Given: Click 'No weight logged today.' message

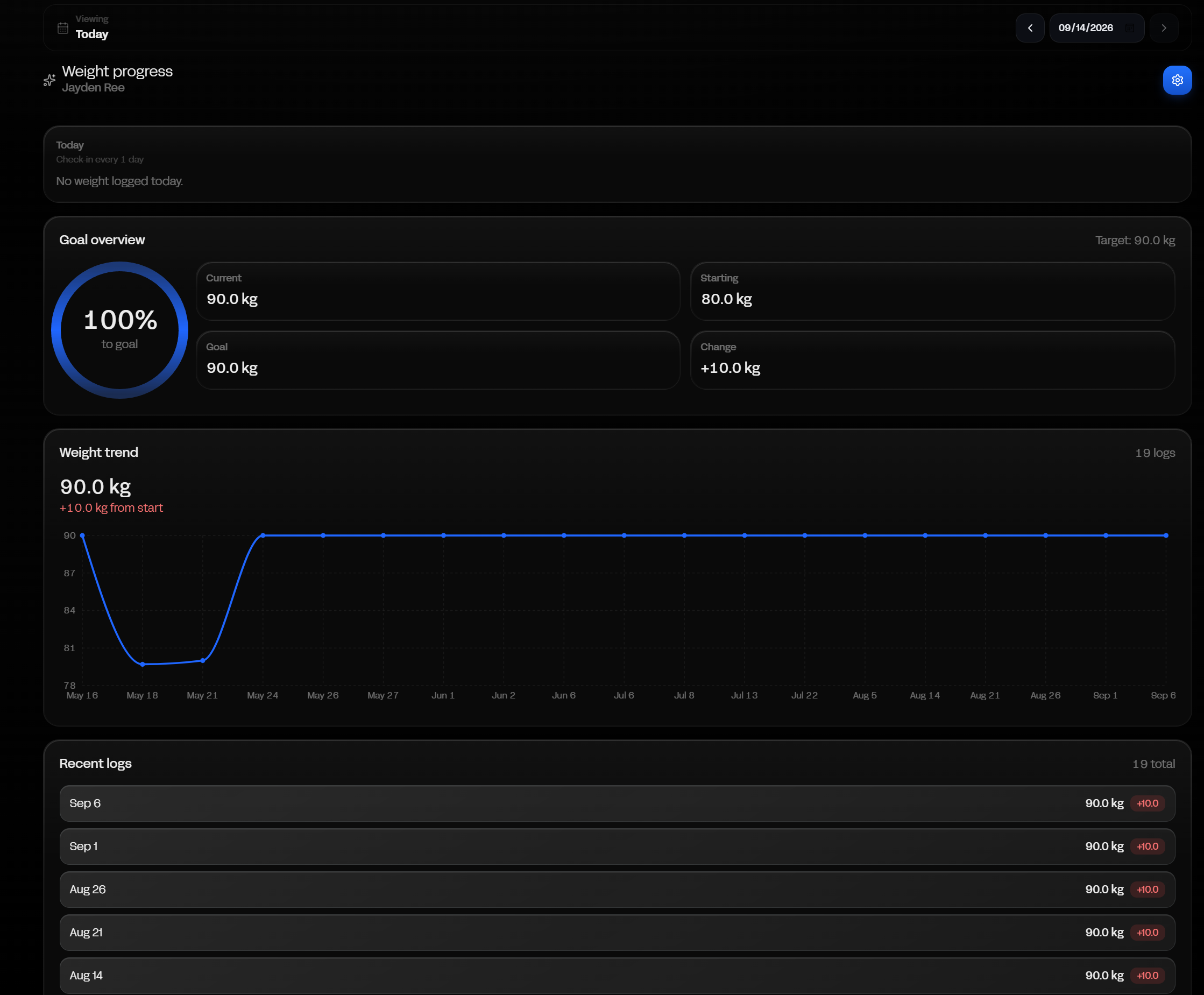Looking at the screenshot, I should tap(120, 181).
